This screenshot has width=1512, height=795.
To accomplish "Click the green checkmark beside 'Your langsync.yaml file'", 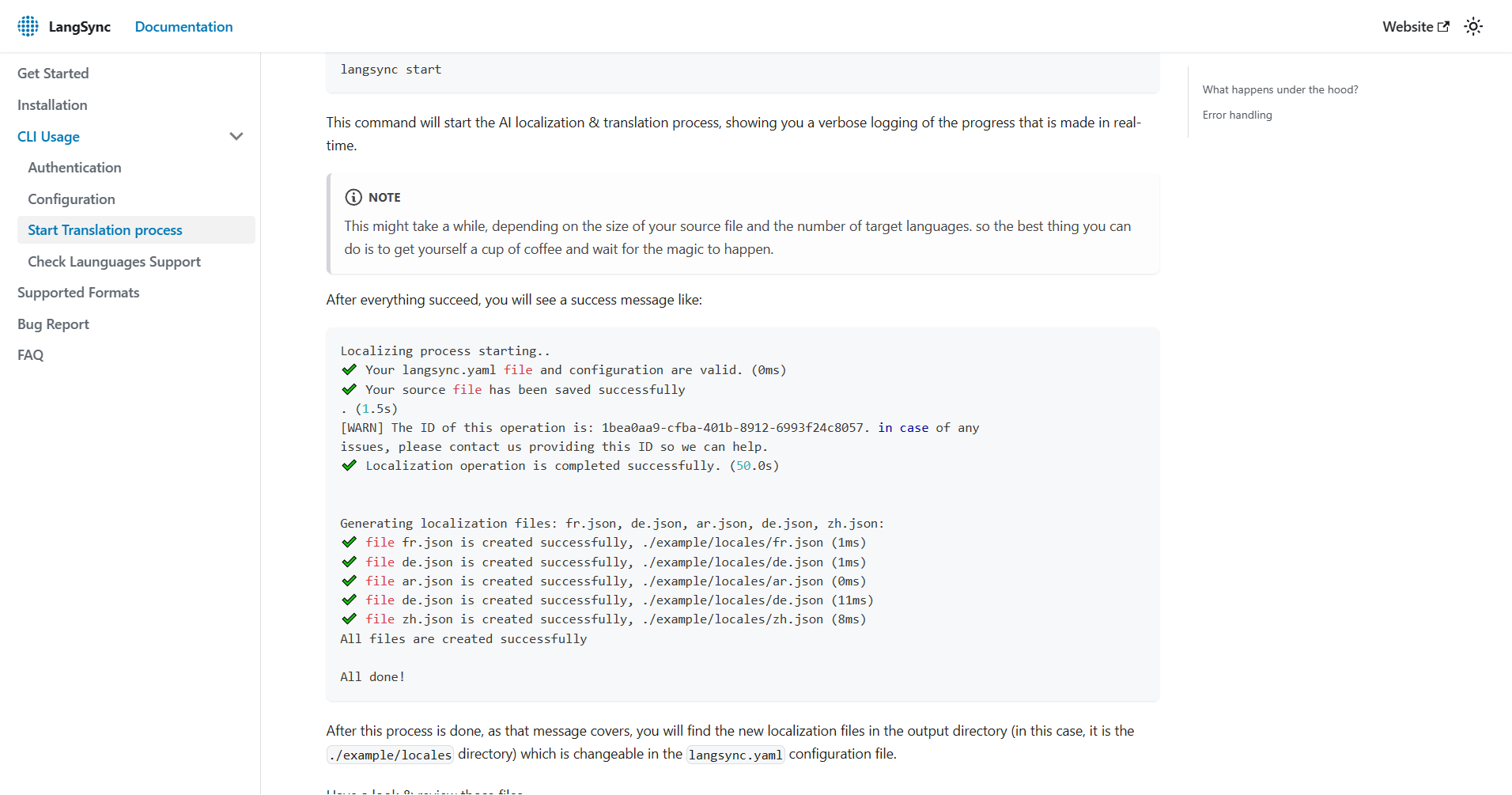I will [x=349, y=369].
